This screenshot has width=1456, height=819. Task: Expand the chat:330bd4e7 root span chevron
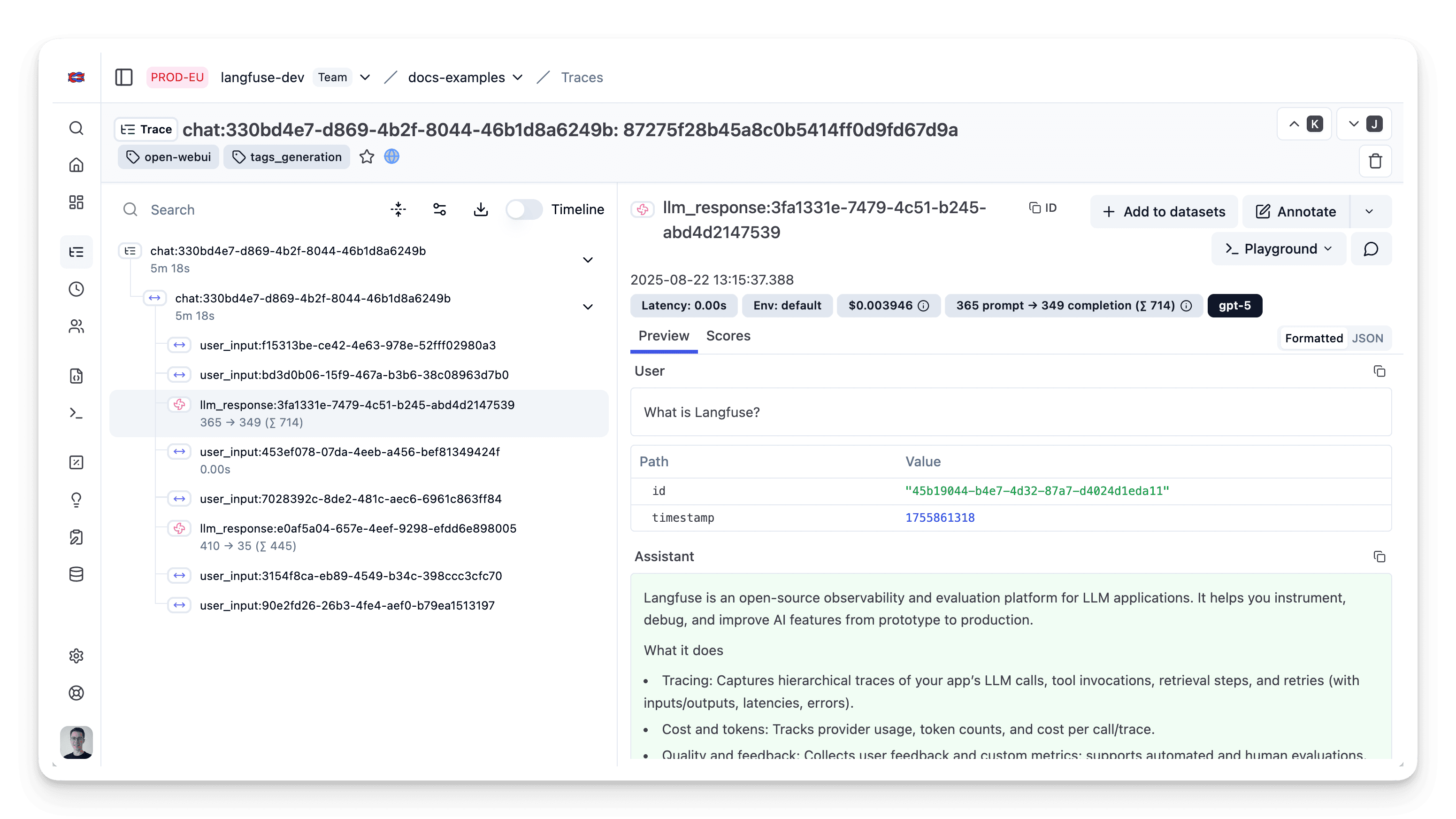(588, 260)
